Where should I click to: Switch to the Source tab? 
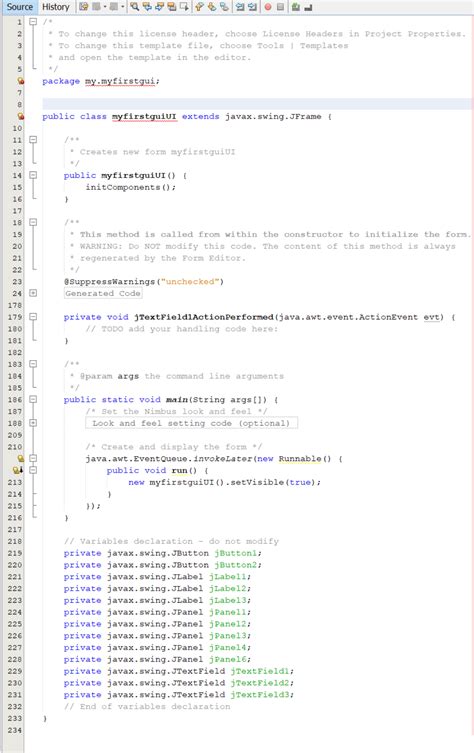point(19,7)
